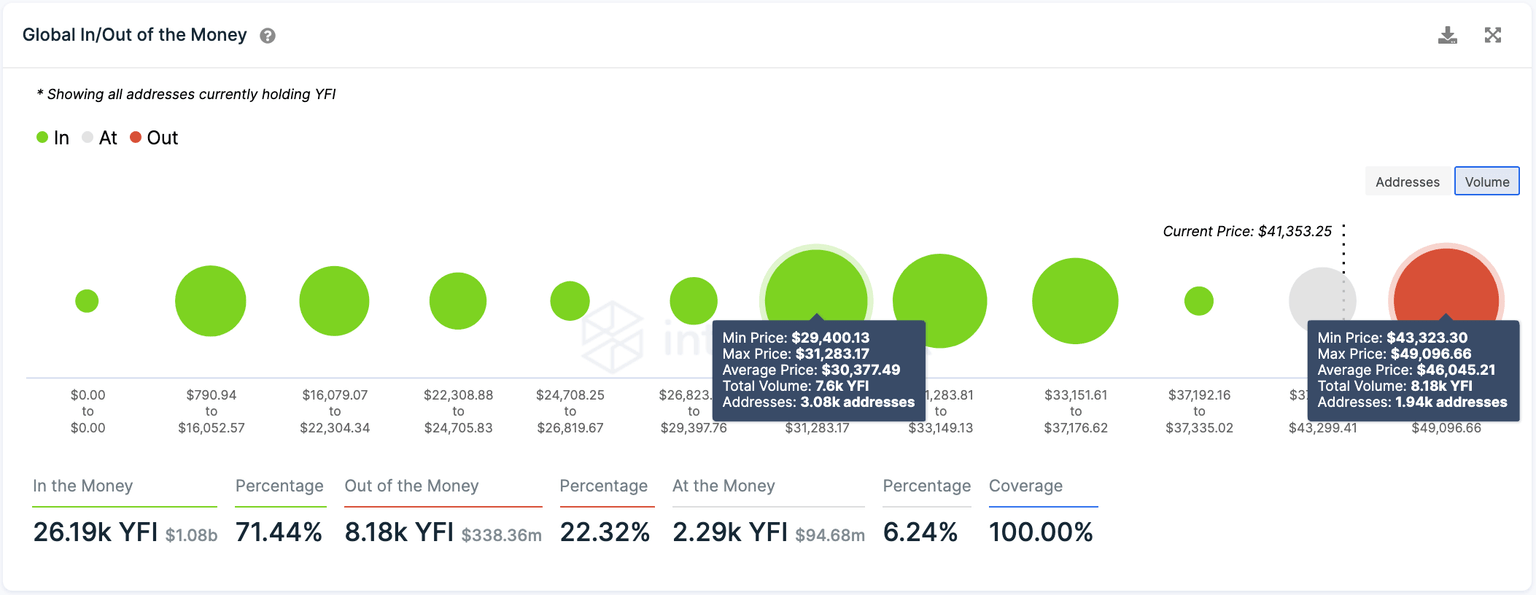Open the fullscreen expand icon
The width and height of the screenshot is (1536, 595).
click(x=1493, y=34)
